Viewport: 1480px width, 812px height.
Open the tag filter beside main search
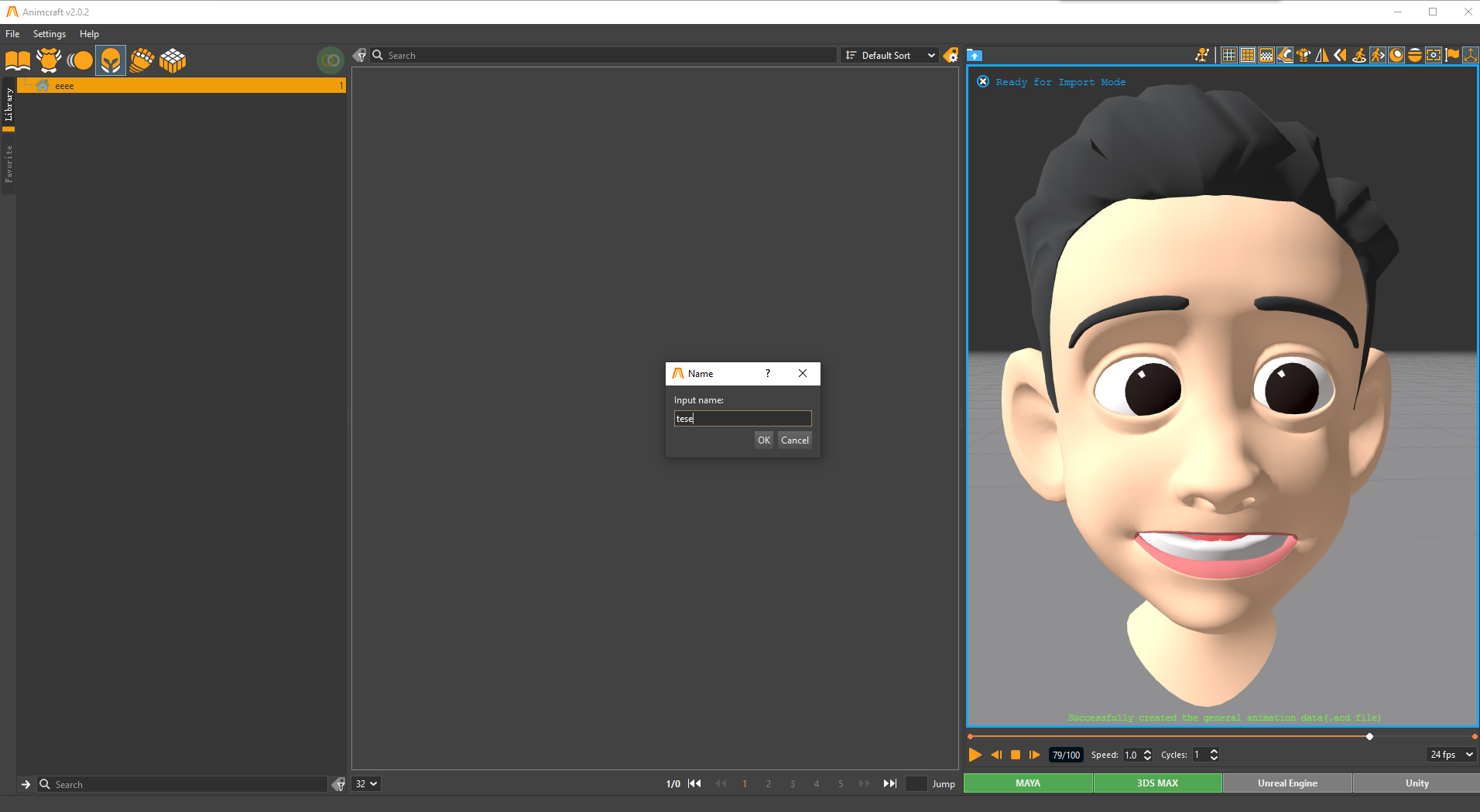point(360,55)
